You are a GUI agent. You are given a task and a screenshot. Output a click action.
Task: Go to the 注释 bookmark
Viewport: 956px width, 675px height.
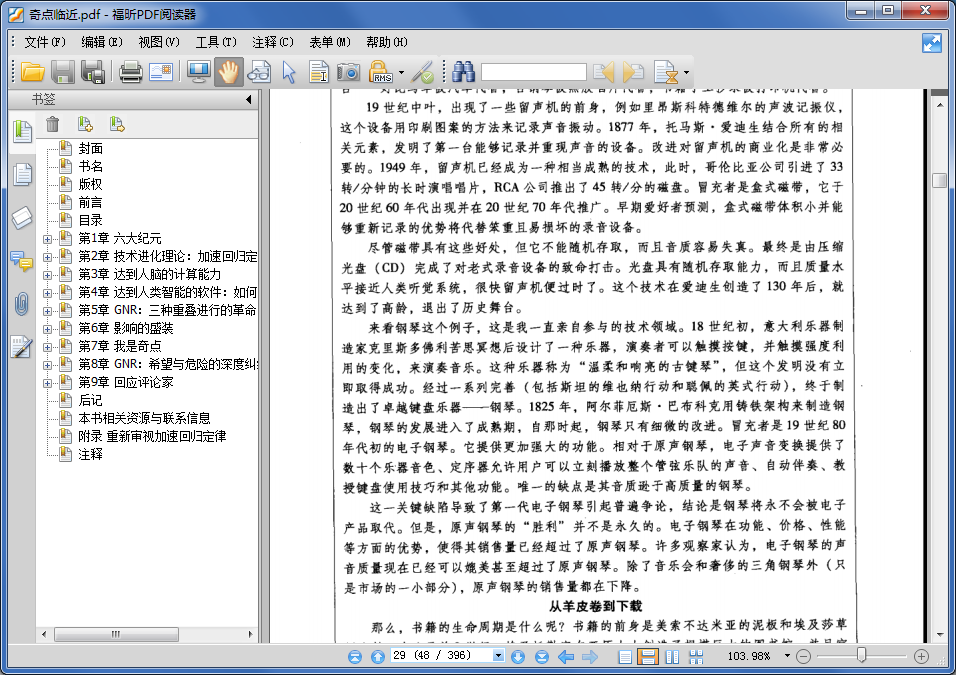pos(90,454)
